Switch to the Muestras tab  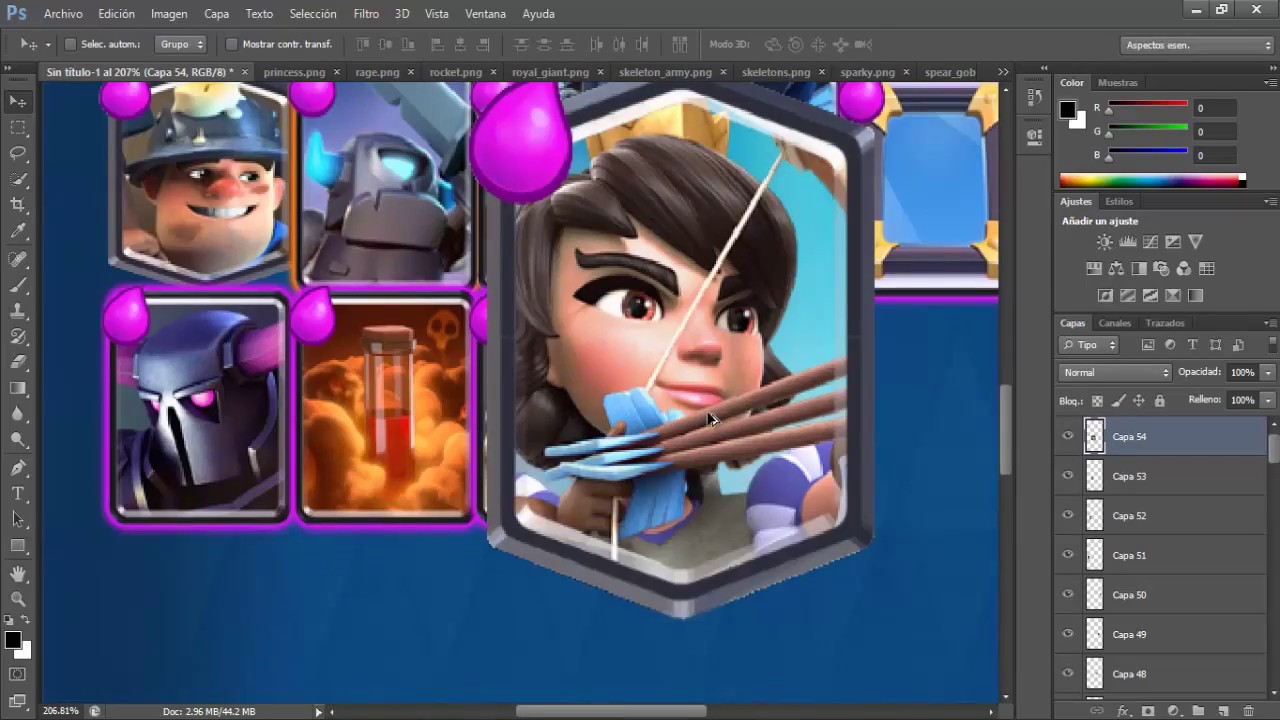[x=1117, y=83]
